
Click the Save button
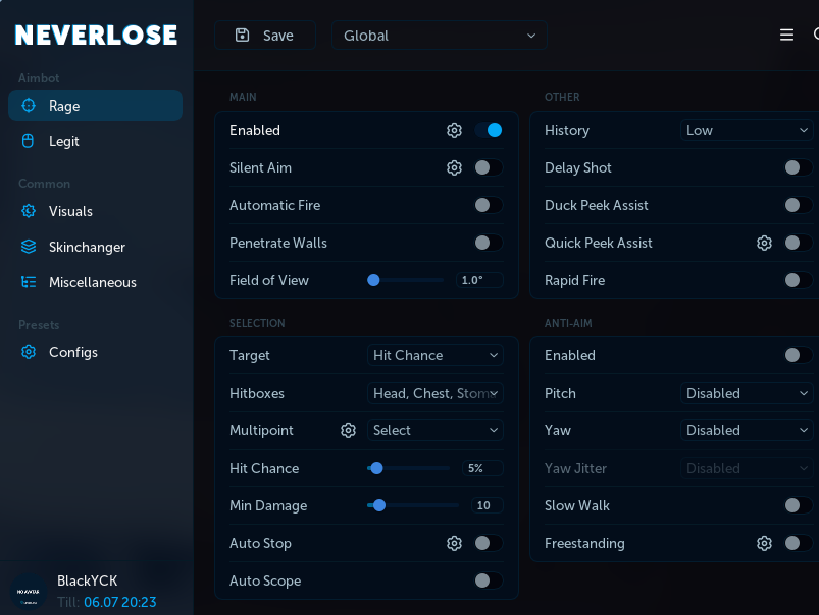[264, 34]
